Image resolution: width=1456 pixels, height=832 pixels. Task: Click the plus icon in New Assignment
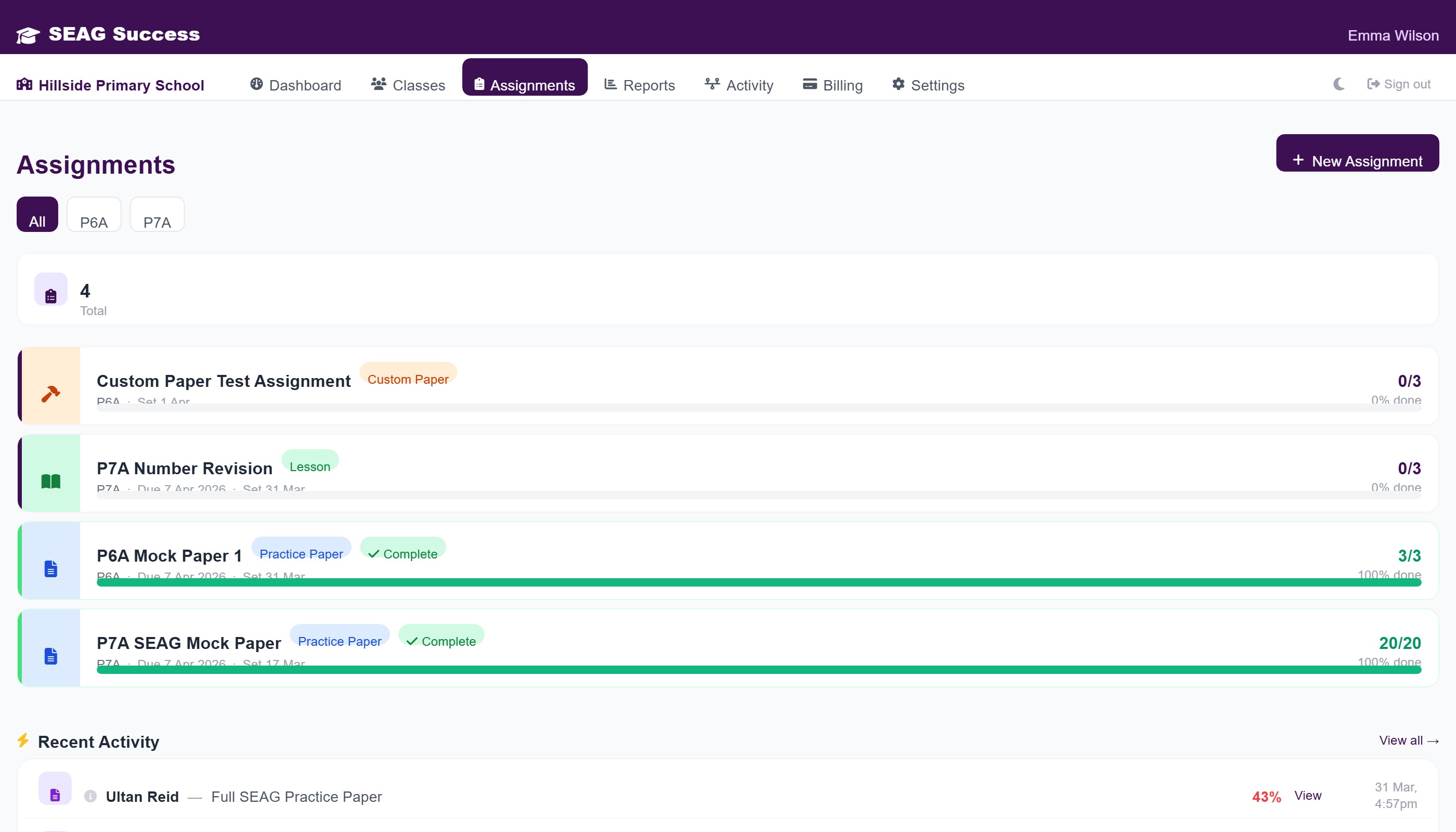pyautogui.click(x=1298, y=160)
